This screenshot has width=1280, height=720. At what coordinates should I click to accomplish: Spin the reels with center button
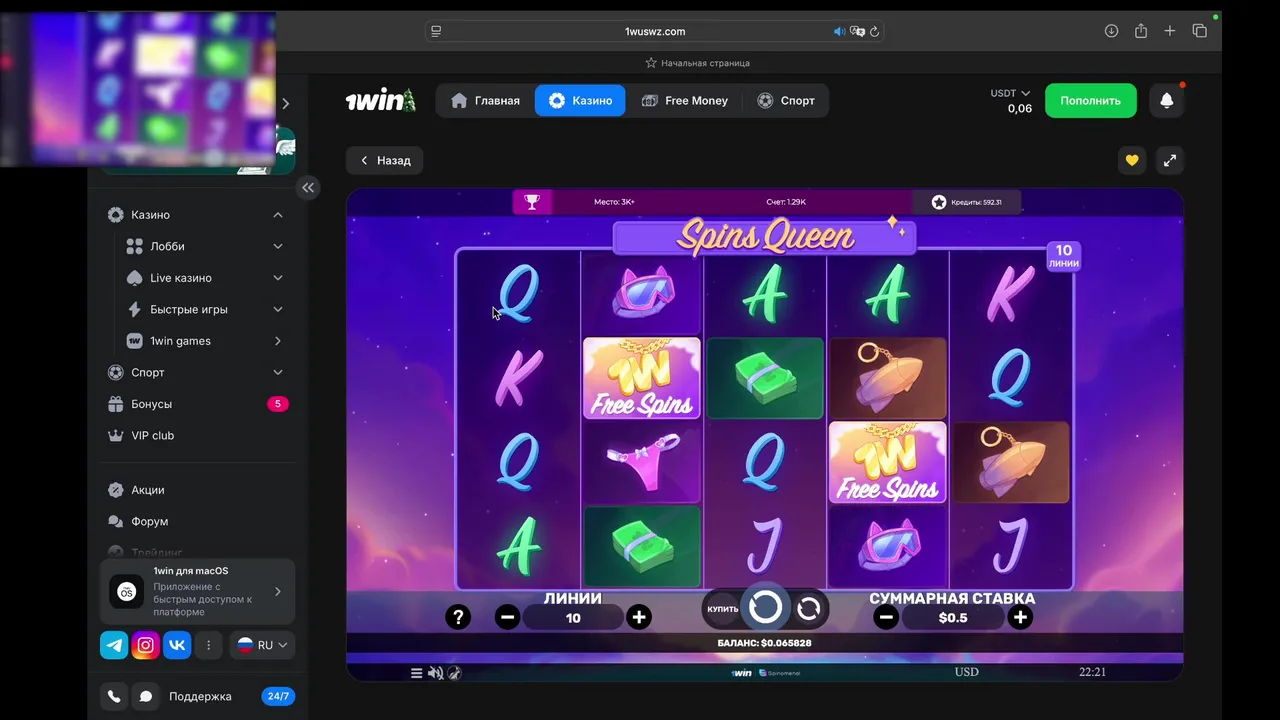pyautogui.click(x=765, y=607)
